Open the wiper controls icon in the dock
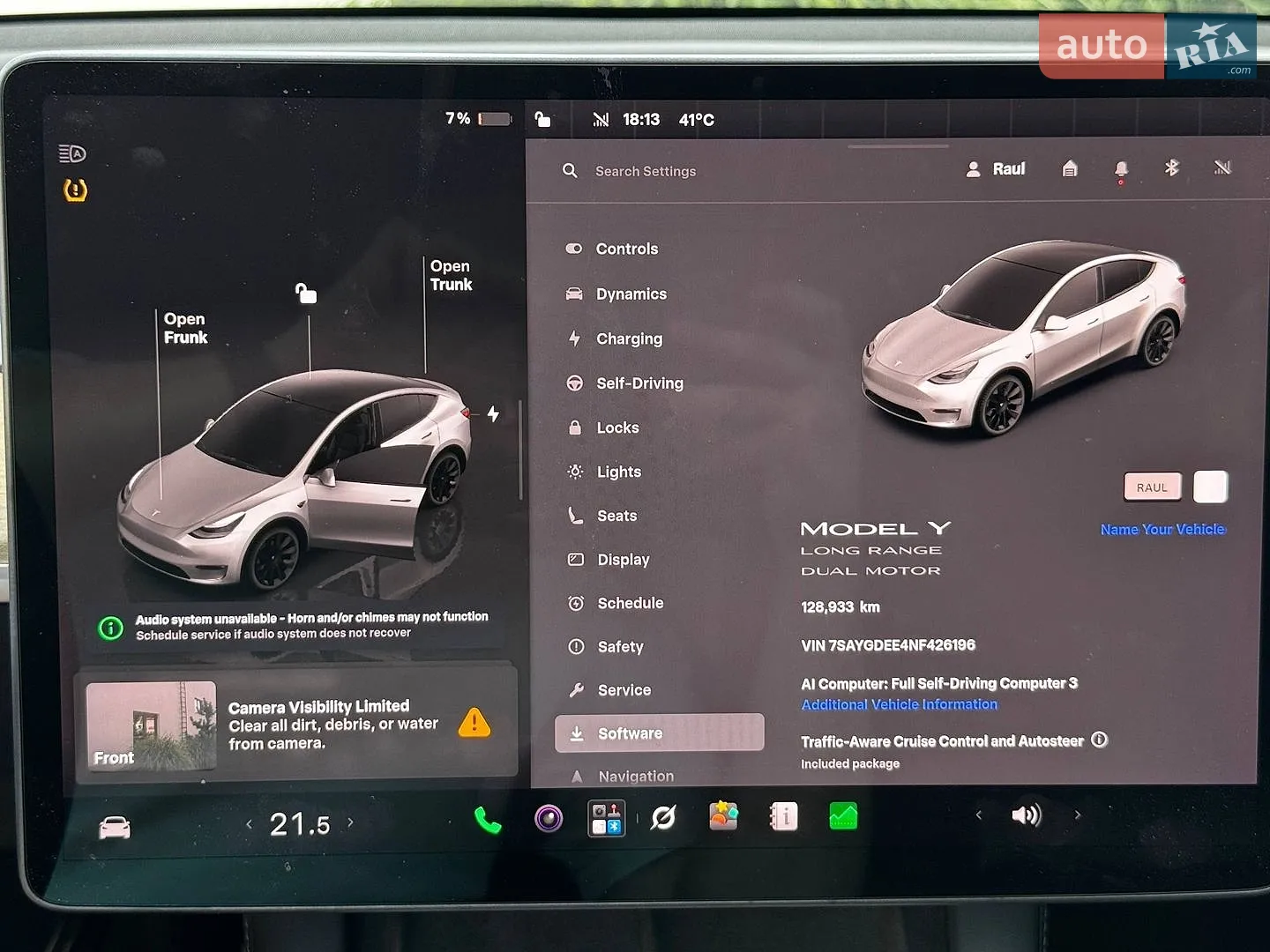 [x=663, y=818]
